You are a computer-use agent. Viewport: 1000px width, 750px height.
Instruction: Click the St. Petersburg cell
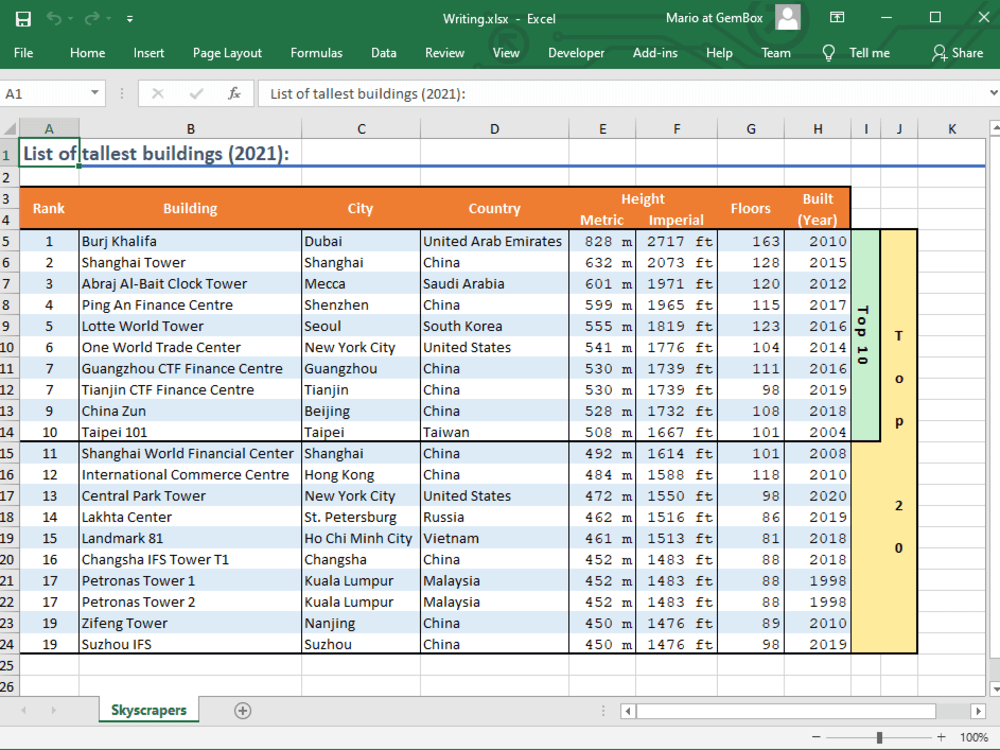[x=360, y=517]
